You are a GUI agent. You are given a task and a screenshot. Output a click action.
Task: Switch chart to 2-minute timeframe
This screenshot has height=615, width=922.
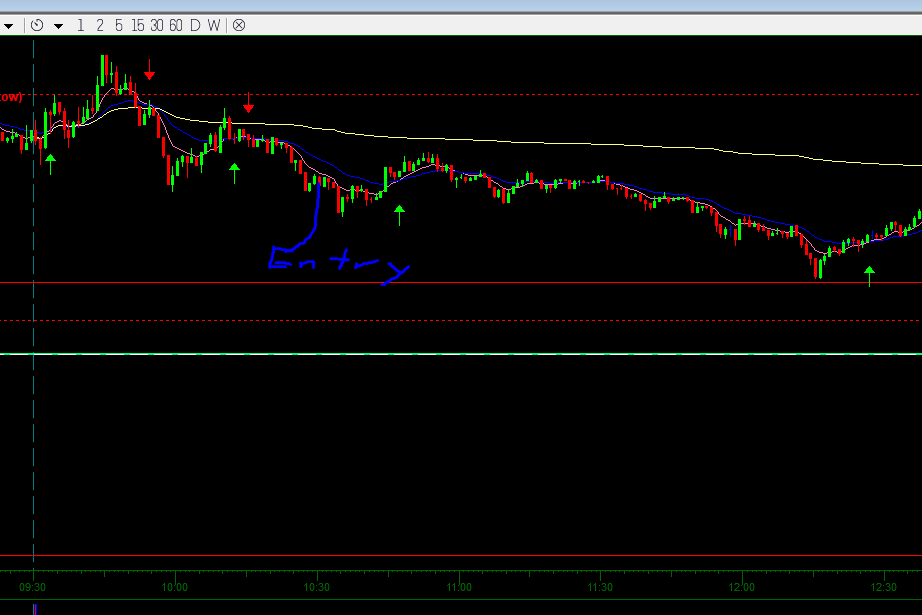click(100, 25)
